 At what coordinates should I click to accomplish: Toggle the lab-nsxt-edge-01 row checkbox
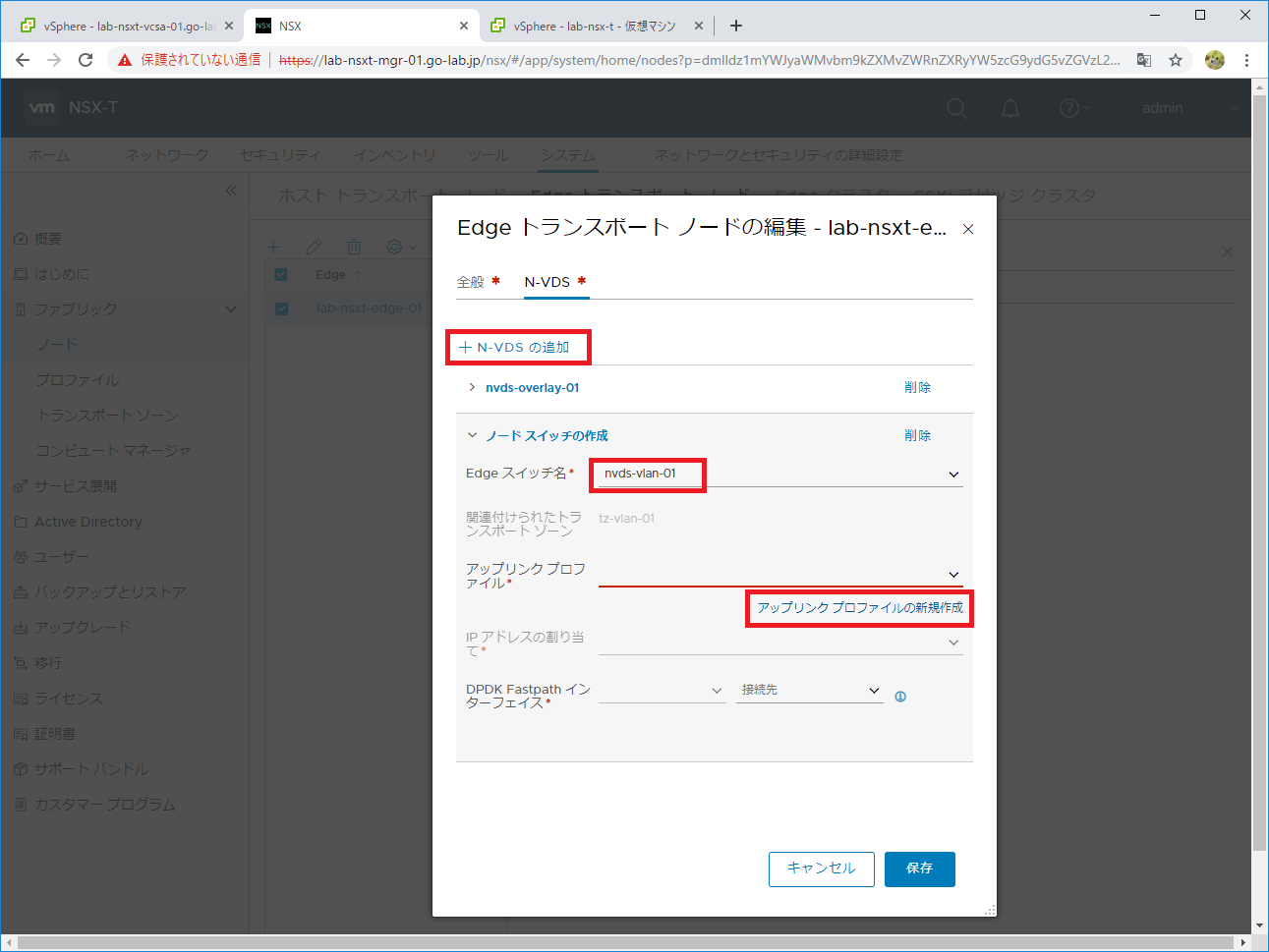(281, 308)
